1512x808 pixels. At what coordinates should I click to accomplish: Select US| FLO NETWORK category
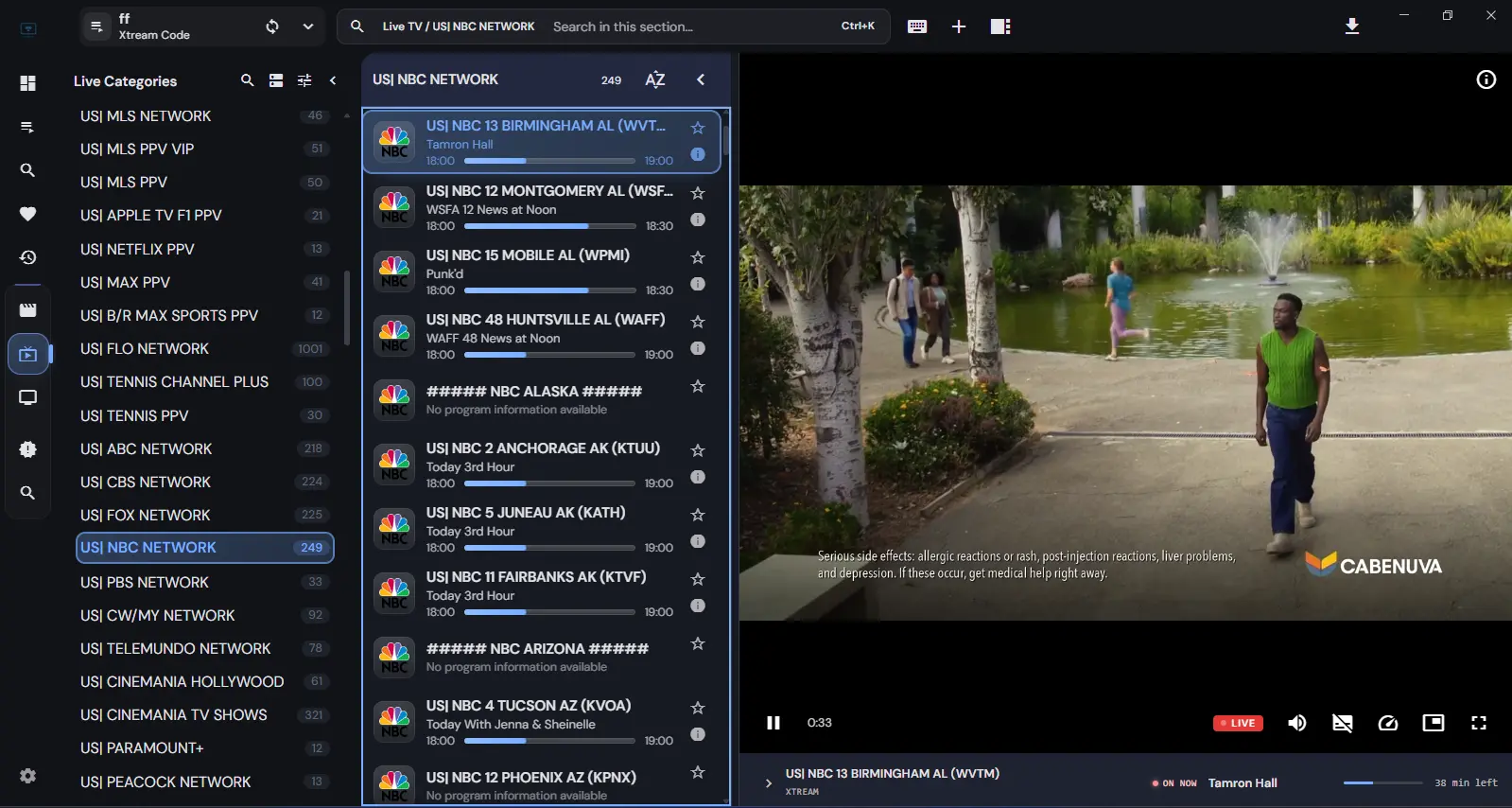pos(204,348)
